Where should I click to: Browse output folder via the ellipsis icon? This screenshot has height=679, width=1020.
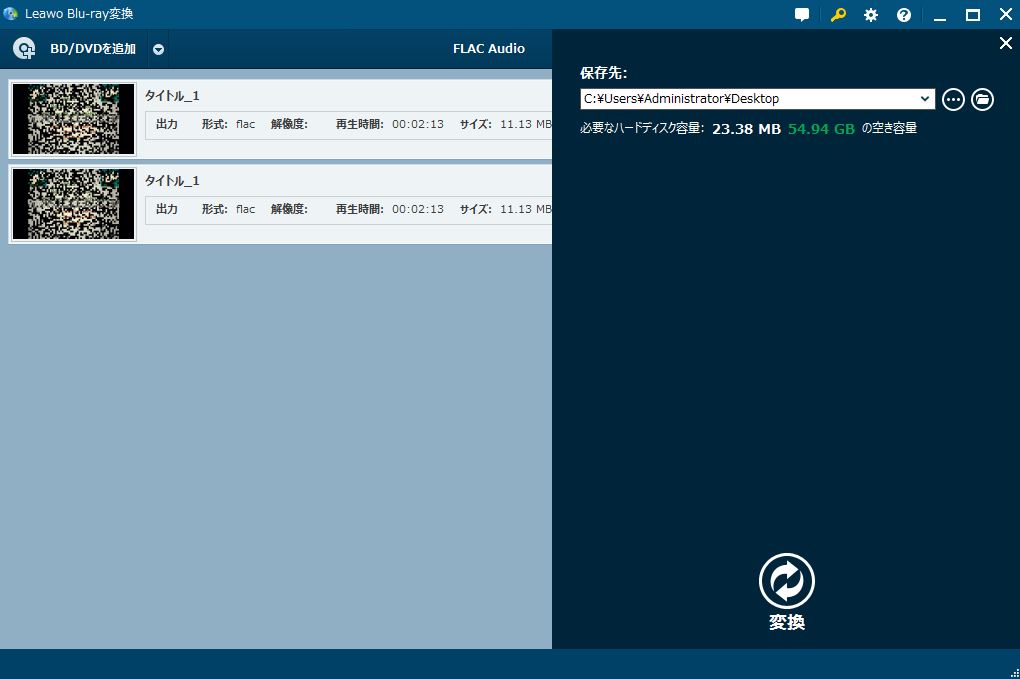952,99
